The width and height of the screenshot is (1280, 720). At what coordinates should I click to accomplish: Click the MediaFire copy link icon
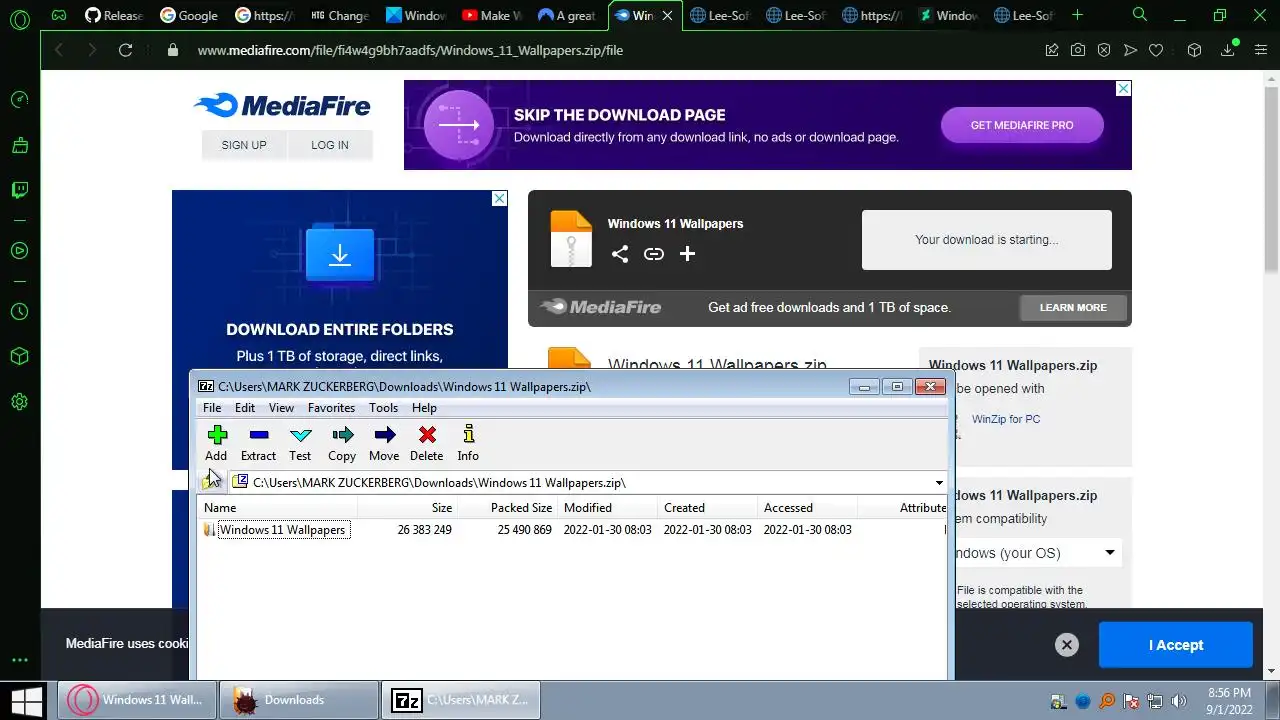(654, 254)
